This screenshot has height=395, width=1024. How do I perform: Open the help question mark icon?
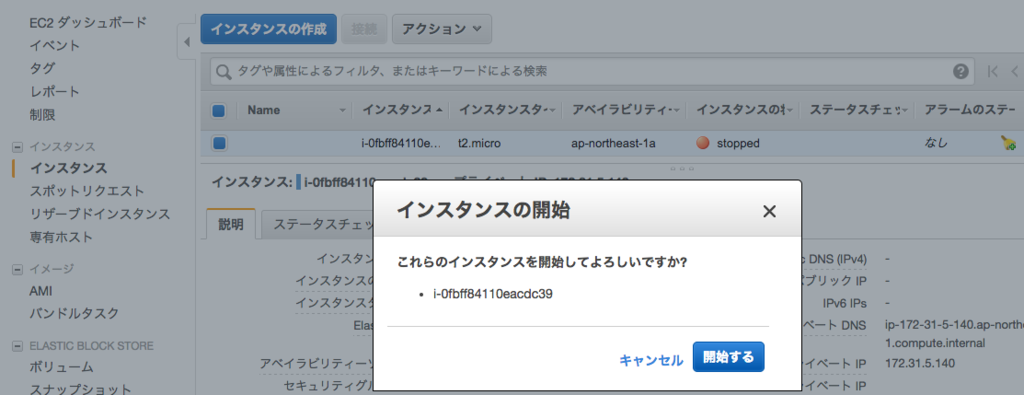(x=961, y=71)
